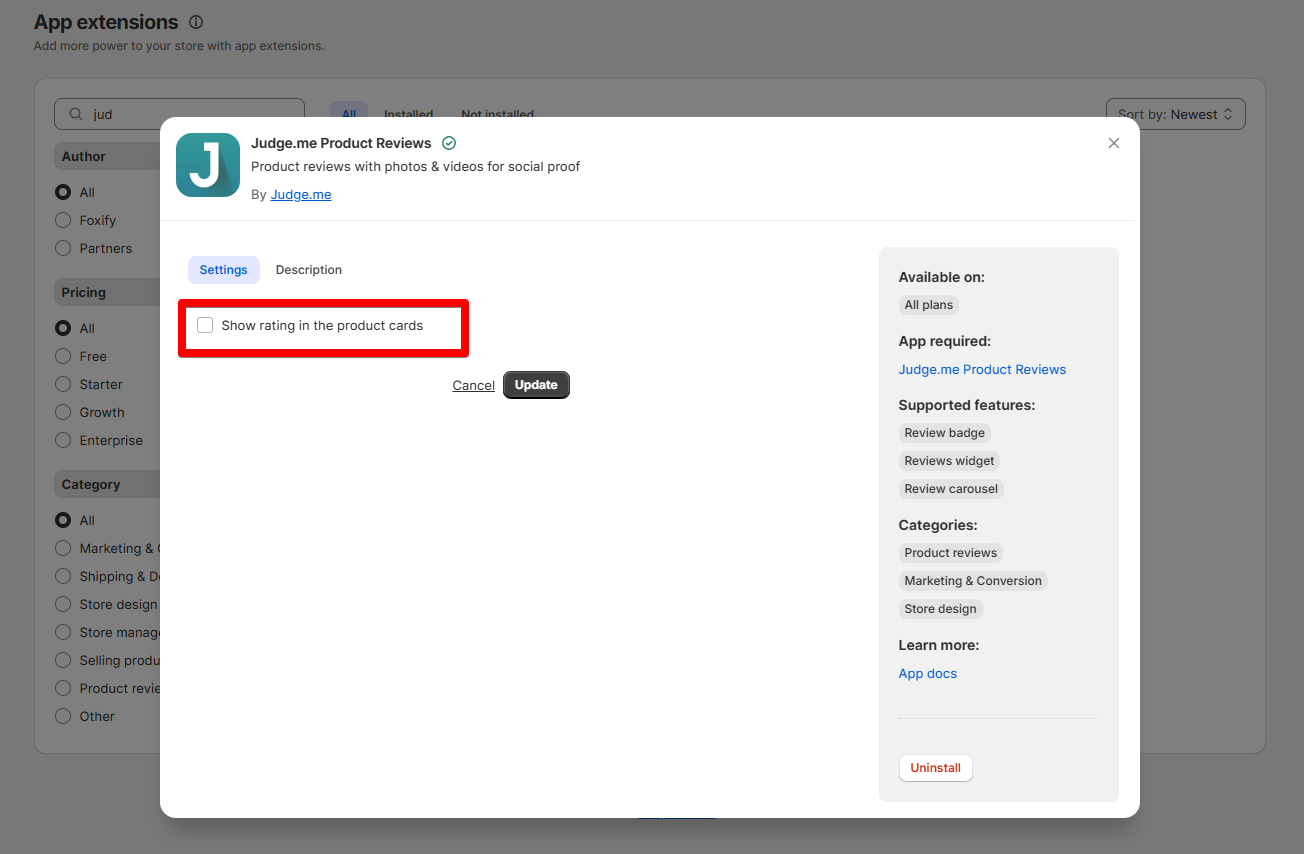Select the All author radio button
The image size is (1304, 854).
pyautogui.click(x=63, y=192)
